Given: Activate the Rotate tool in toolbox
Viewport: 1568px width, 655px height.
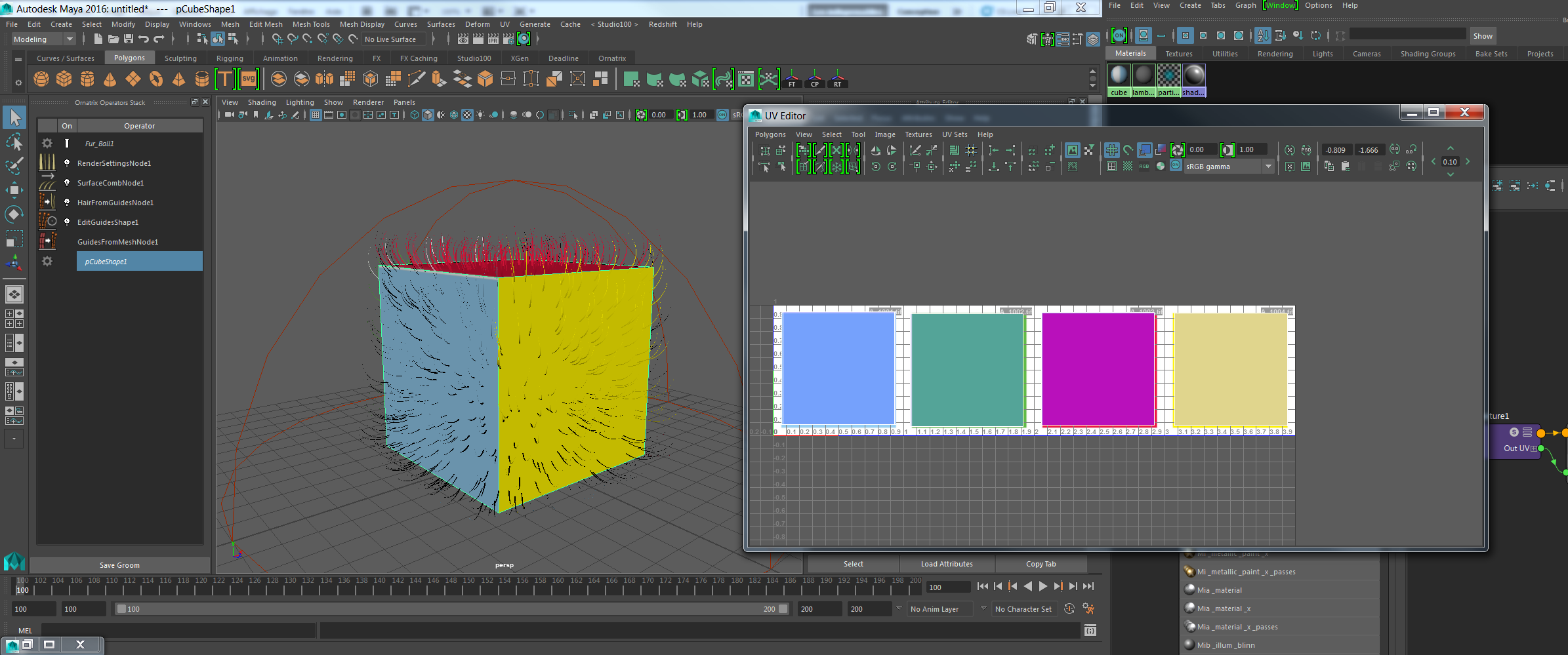Looking at the screenshot, I should click(14, 214).
